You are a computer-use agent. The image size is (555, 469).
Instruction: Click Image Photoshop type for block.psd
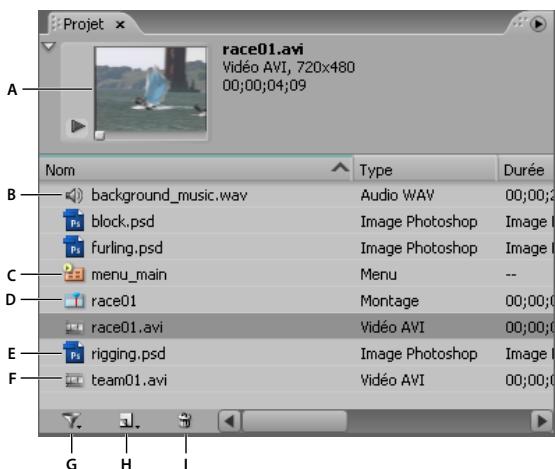pyautogui.click(x=419, y=222)
